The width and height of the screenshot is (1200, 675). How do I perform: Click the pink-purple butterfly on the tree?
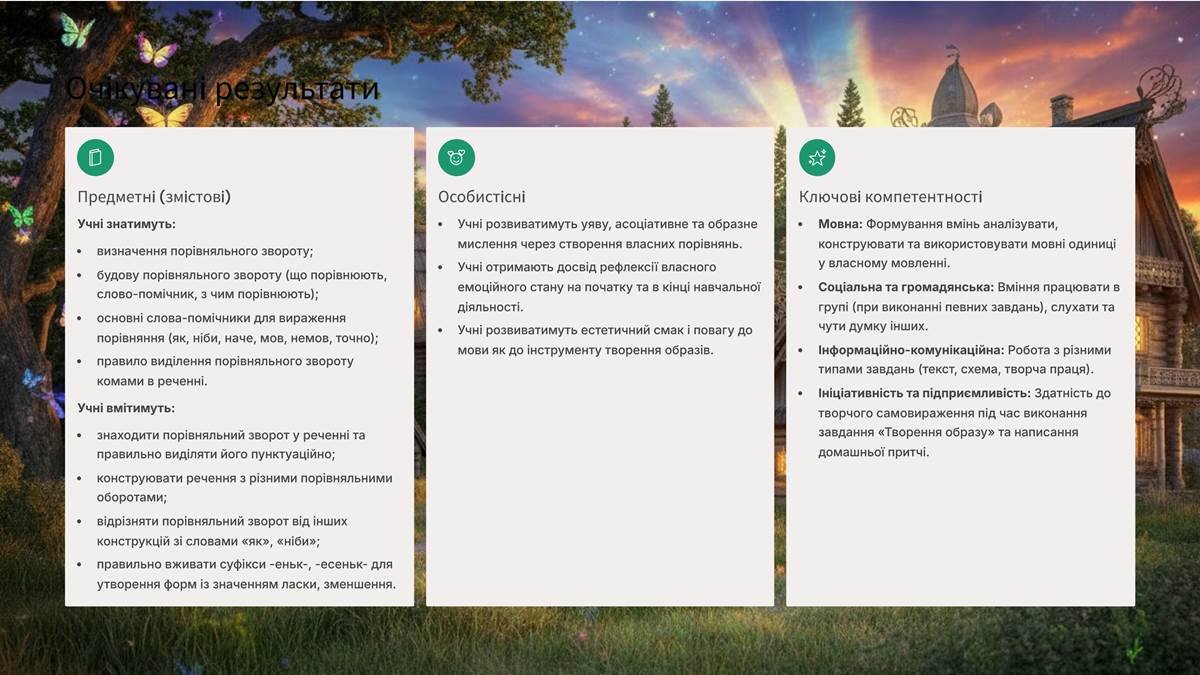tap(157, 49)
